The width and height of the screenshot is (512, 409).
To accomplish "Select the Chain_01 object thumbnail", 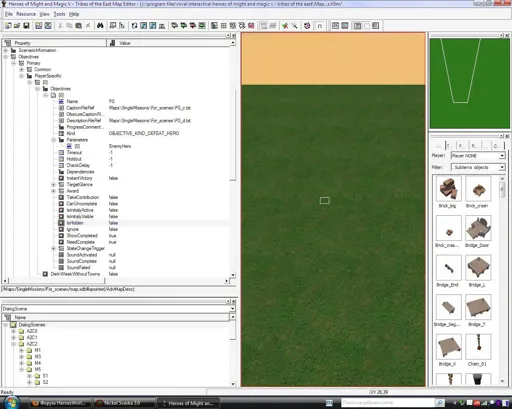I will (478, 347).
